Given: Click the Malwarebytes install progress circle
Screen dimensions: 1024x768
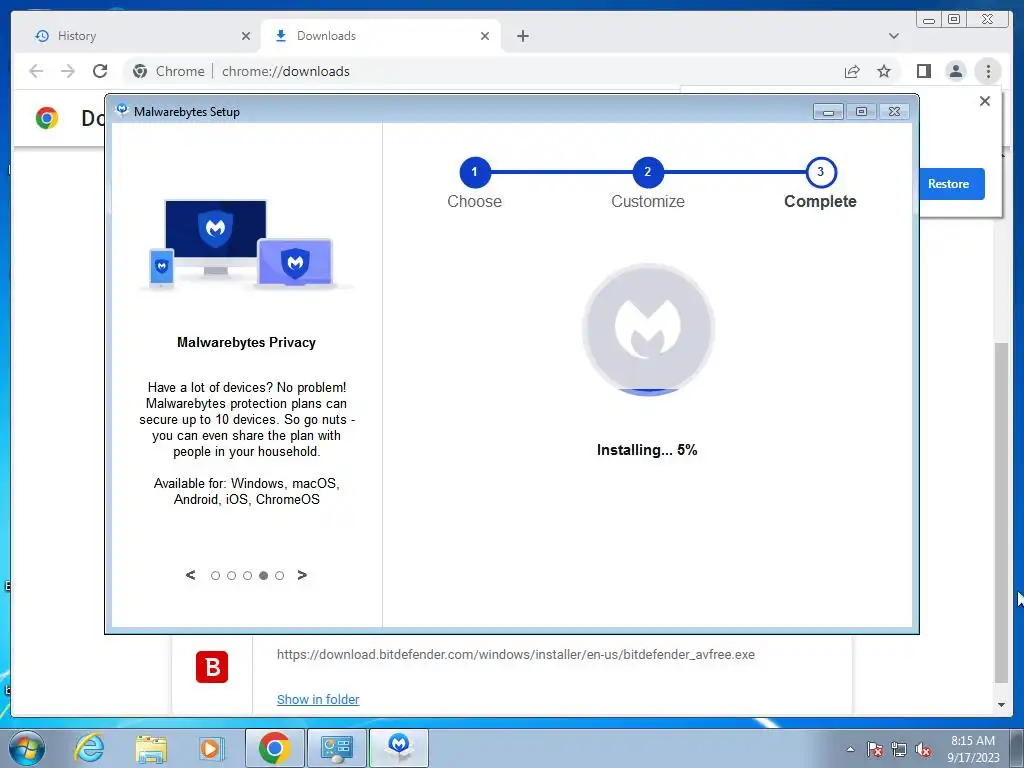Looking at the screenshot, I should tap(648, 329).
